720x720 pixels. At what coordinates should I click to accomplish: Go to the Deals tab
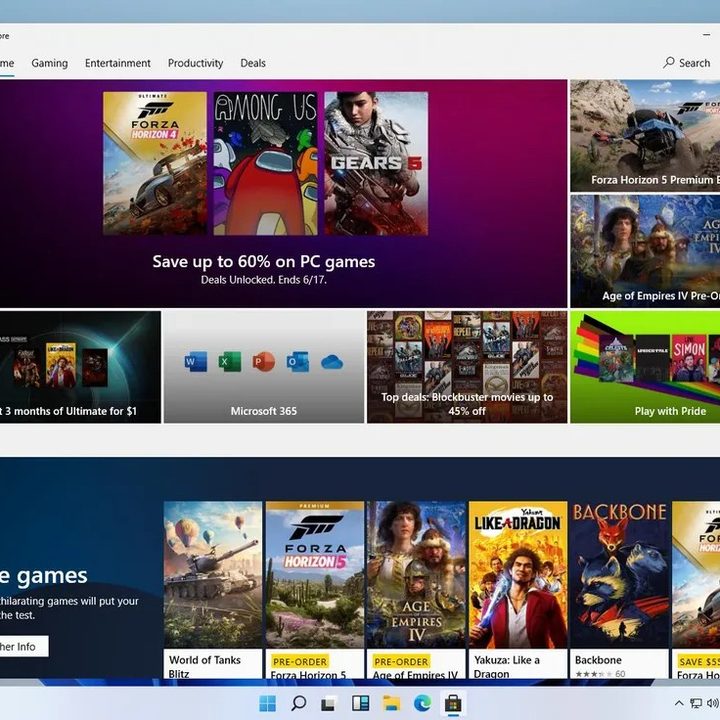pos(253,63)
